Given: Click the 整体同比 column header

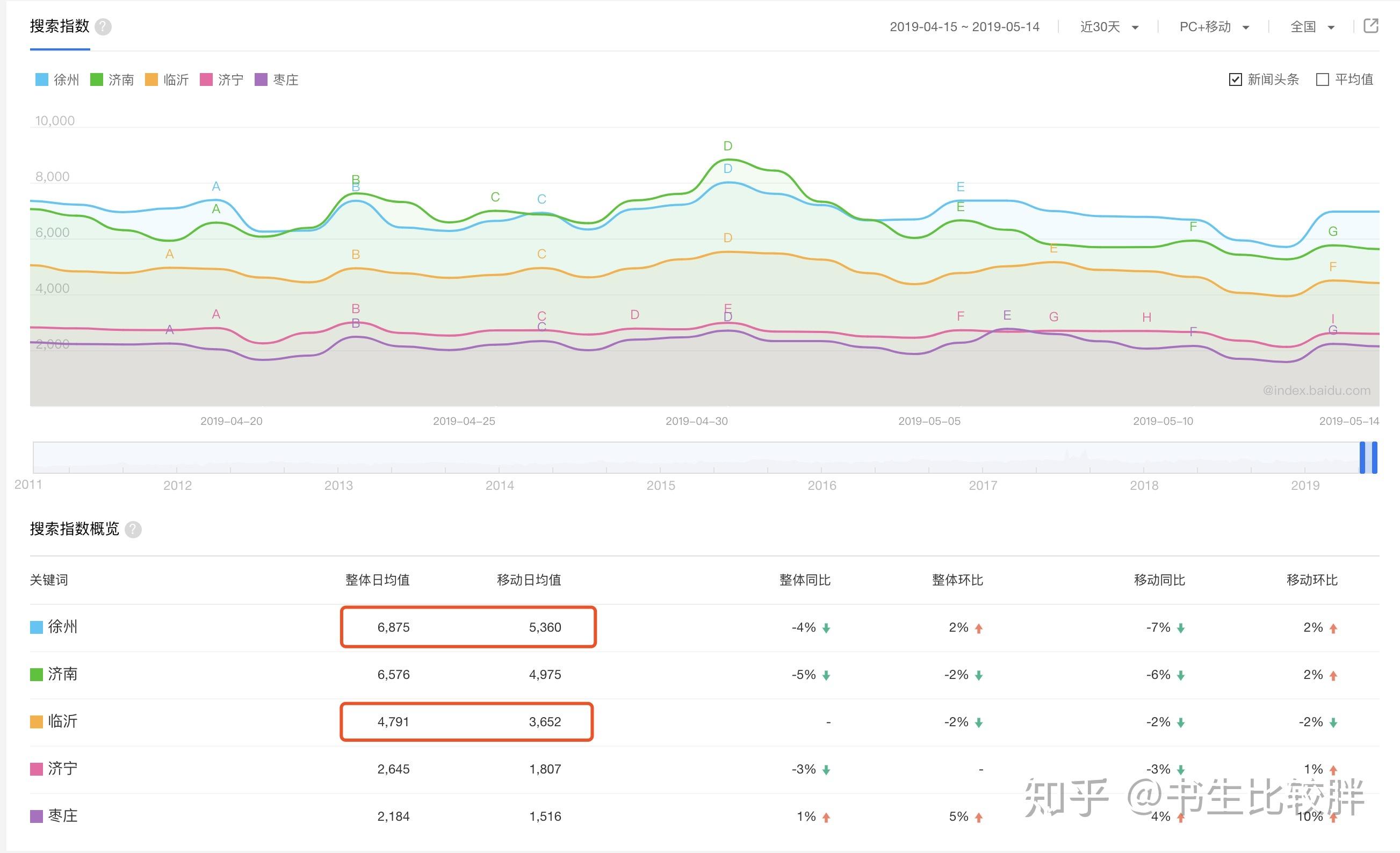Looking at the screenshot, I should click(805, 580).
